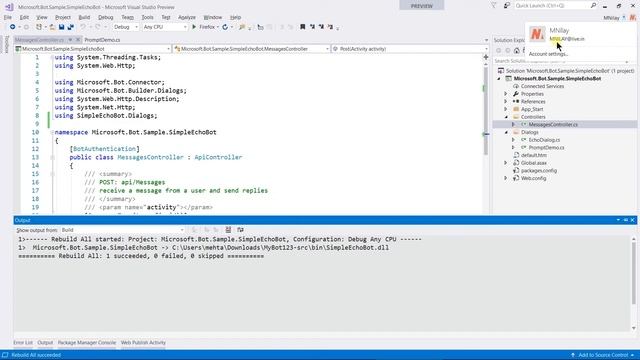The image size is (640, 360).
Task: Open the Post(Activity activity) member dropdown
Action: [x=410, y=49]
